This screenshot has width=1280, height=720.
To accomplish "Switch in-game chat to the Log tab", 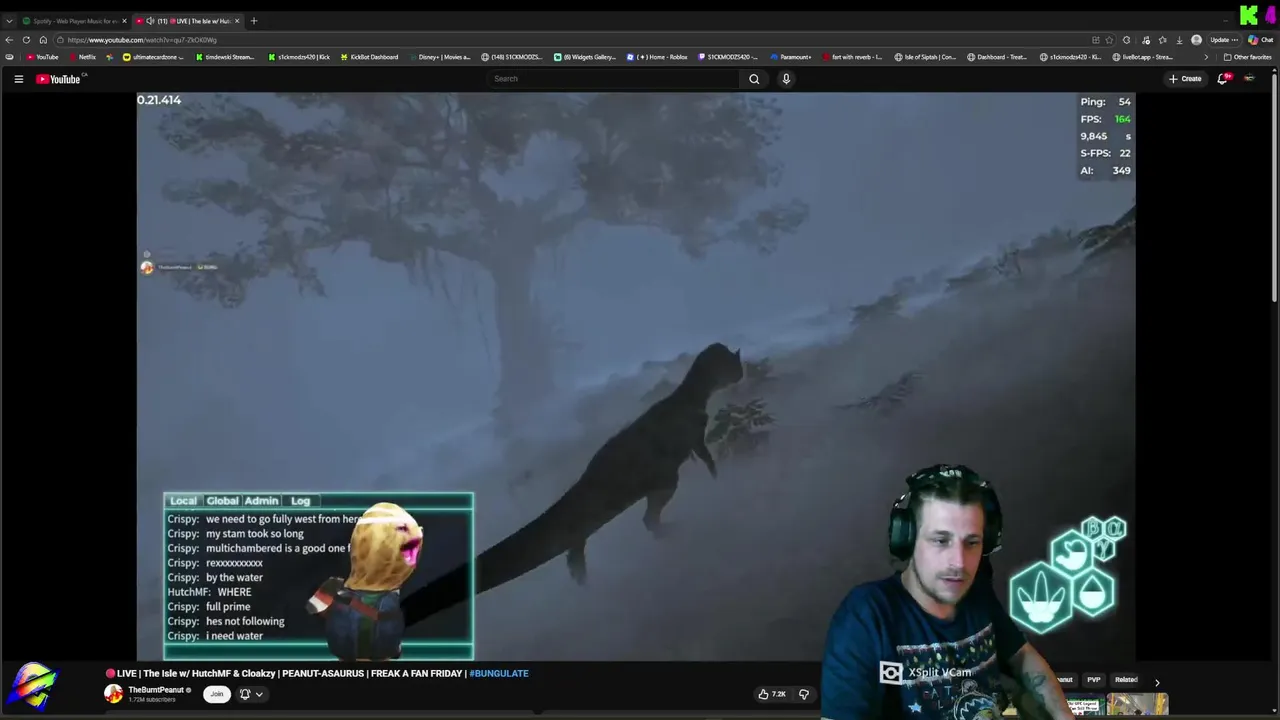I will (x=300, y=501).
